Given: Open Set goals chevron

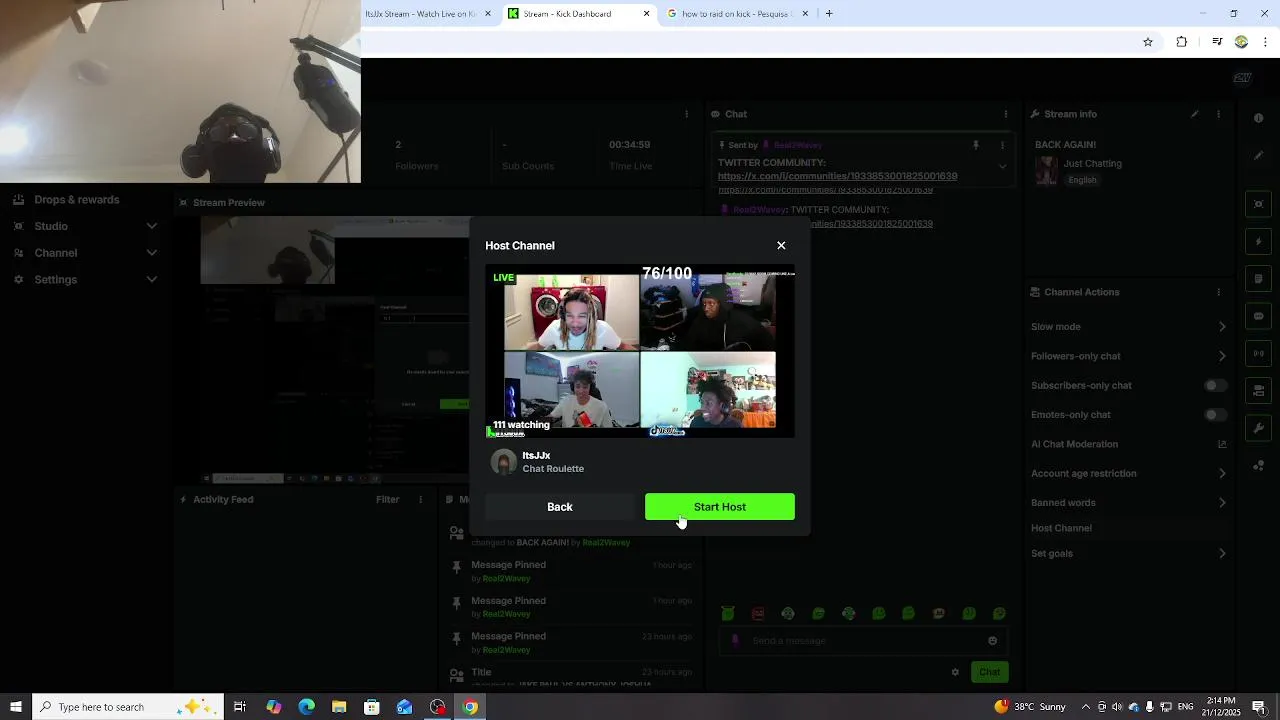Looking at the screenshot, I should coord(1222,553).
